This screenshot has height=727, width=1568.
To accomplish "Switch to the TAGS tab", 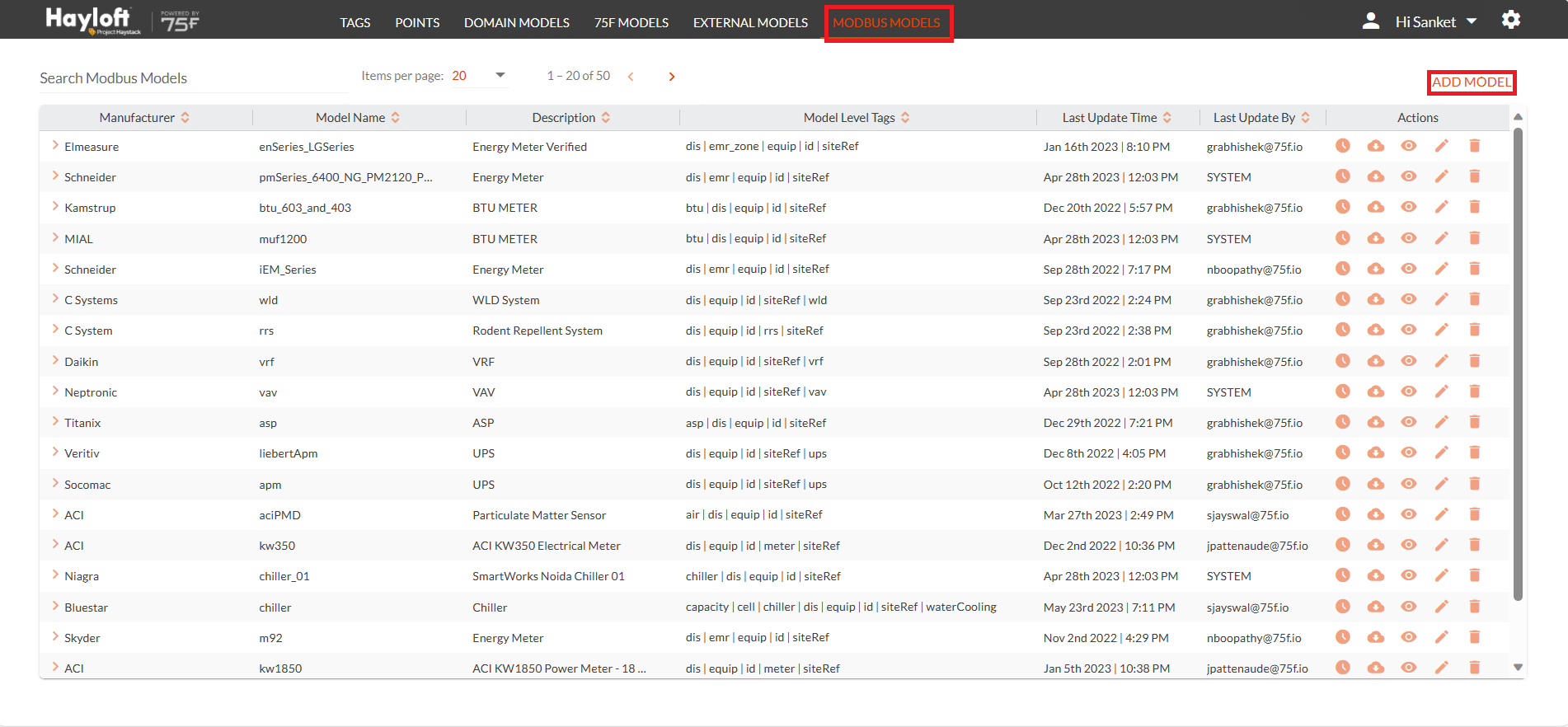I will (x=355, y=22).
